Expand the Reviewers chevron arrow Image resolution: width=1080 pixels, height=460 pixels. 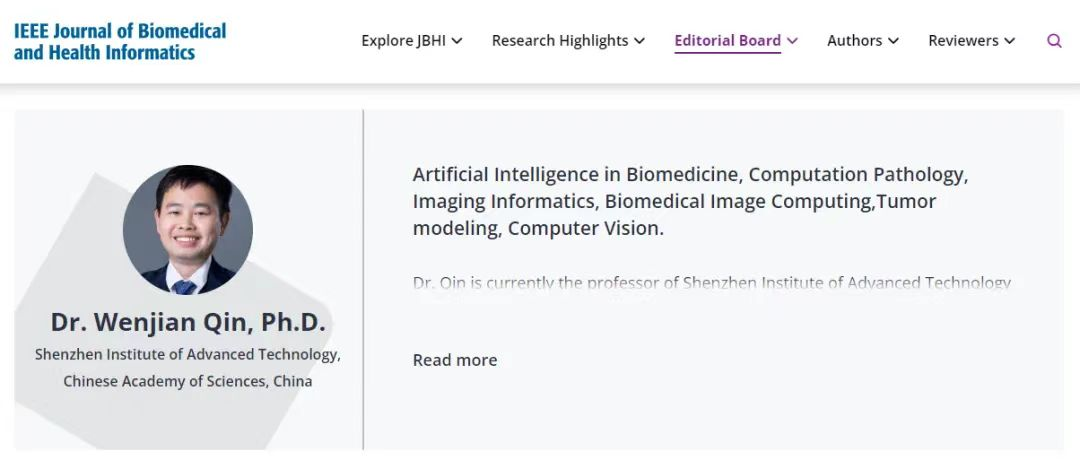click(1010, 41)
